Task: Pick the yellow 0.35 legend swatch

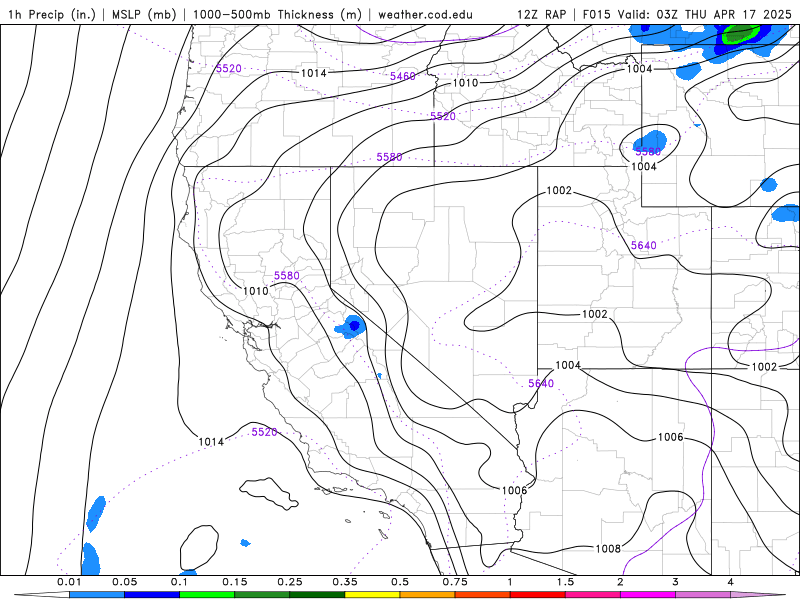Action: pos(372,595)
